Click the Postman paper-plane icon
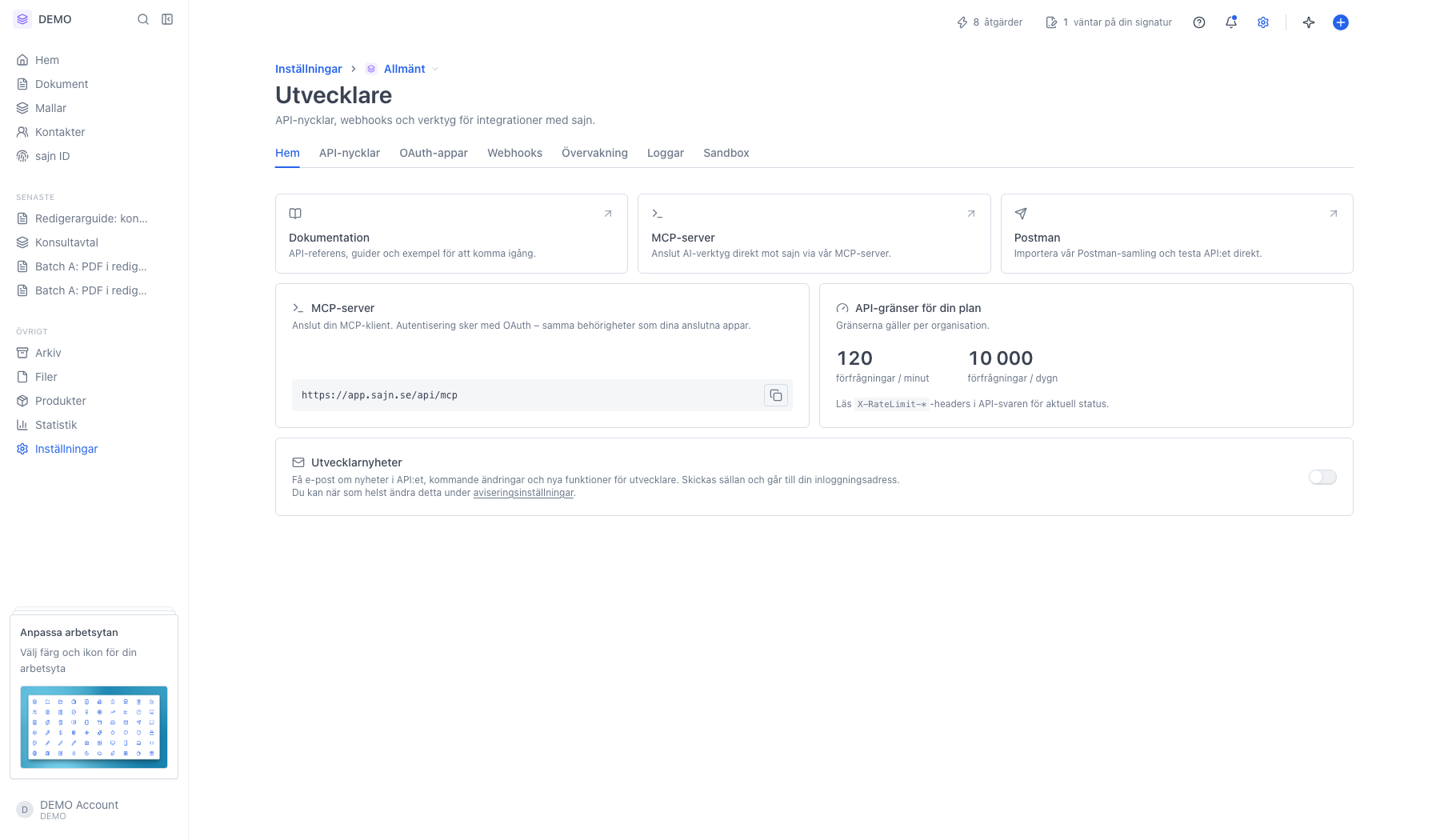 tap(1021, 214)
